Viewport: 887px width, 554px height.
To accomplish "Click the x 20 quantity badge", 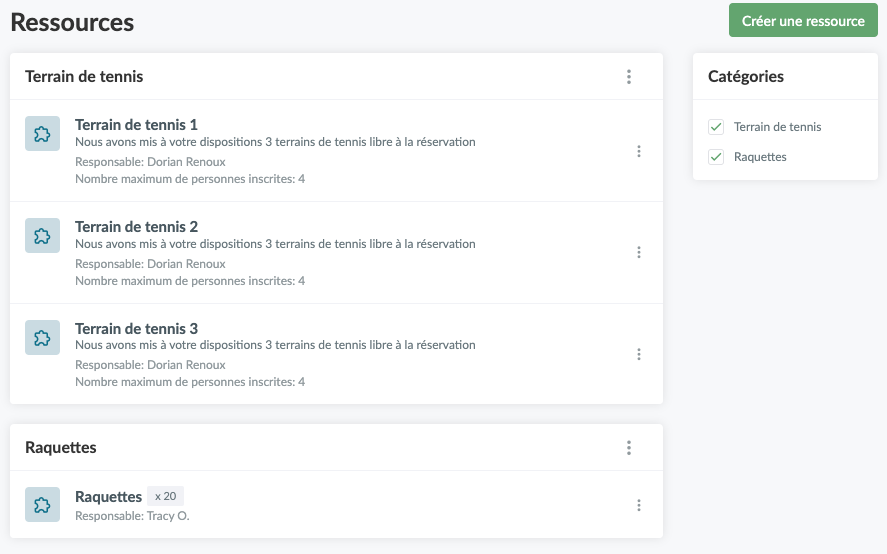I will coord(165,496).
